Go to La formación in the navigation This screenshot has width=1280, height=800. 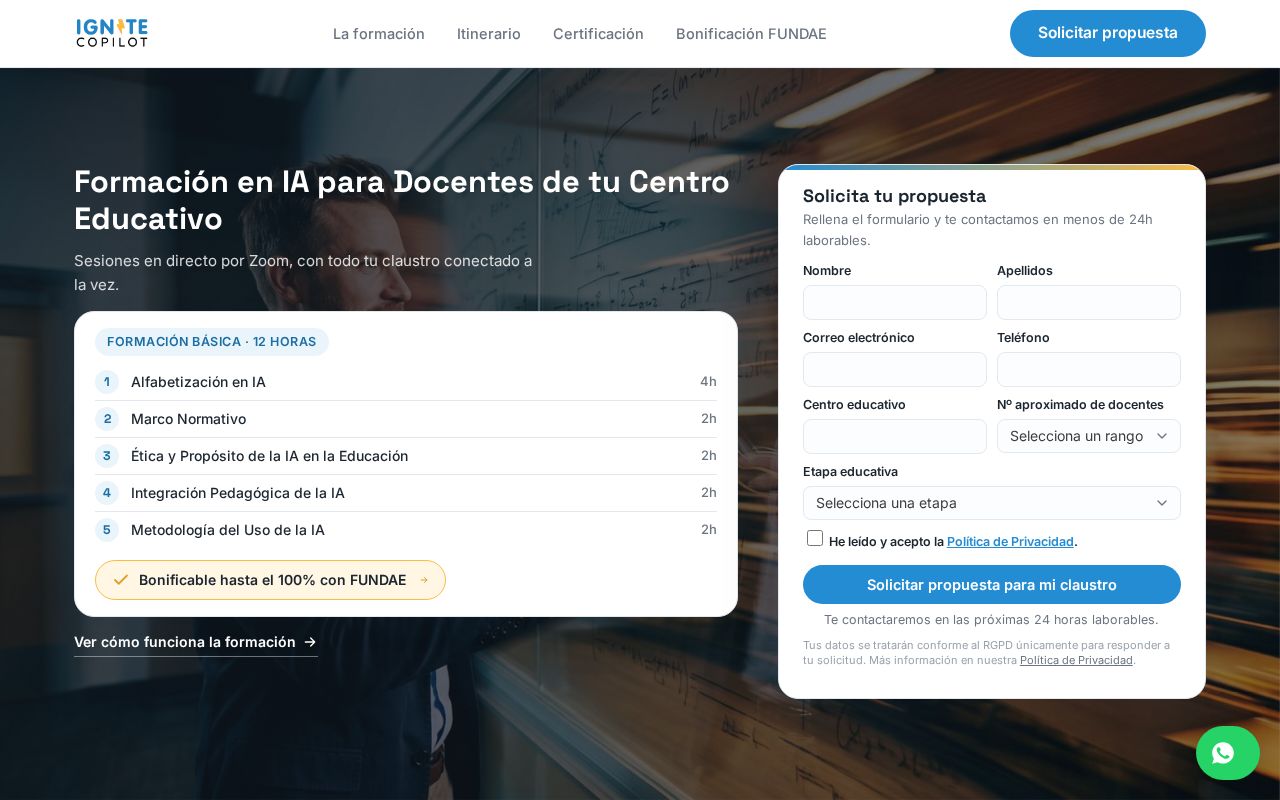coord(379,34)
